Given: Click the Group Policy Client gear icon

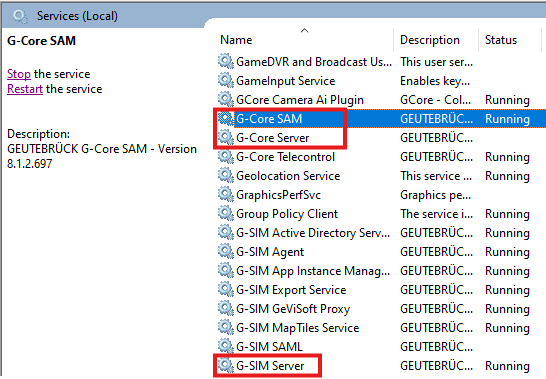Looking at the screenshot, I should coord(226,214).
